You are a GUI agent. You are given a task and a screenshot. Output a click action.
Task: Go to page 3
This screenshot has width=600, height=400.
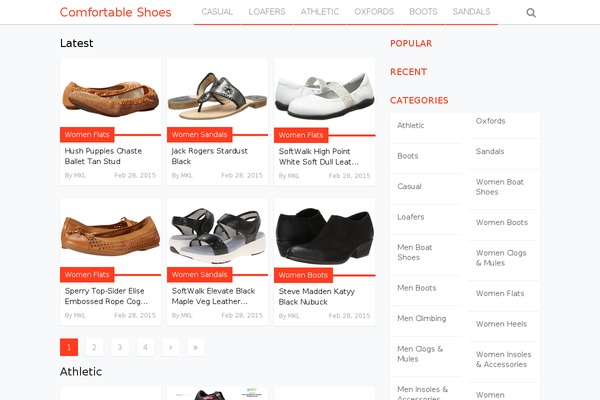(120, 347)
